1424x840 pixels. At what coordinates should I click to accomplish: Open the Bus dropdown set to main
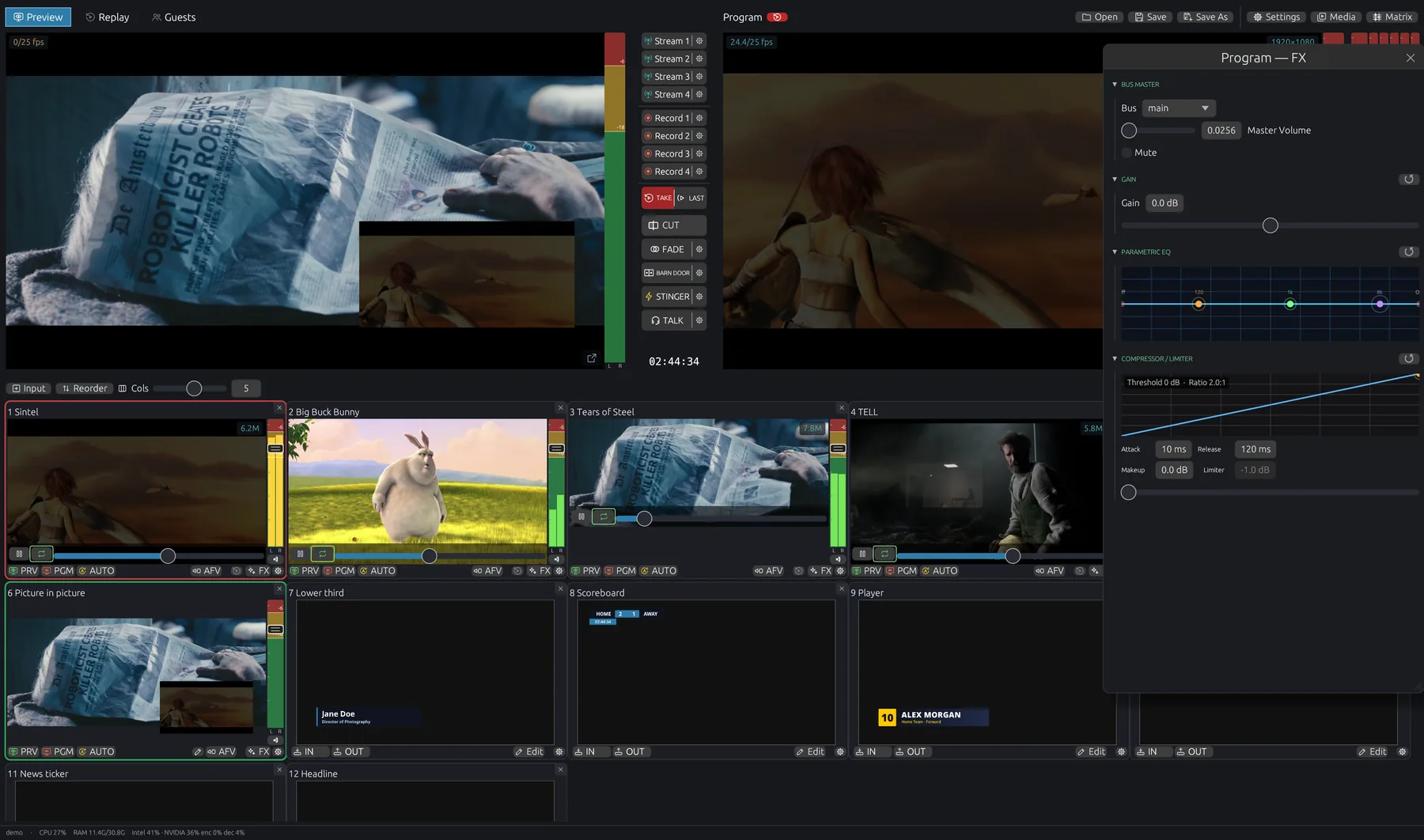pyautogui.click(x=1179, y=108)
